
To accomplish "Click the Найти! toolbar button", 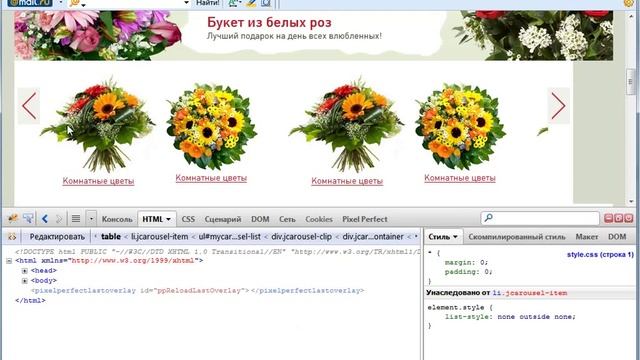I will [x=208, y=3].
